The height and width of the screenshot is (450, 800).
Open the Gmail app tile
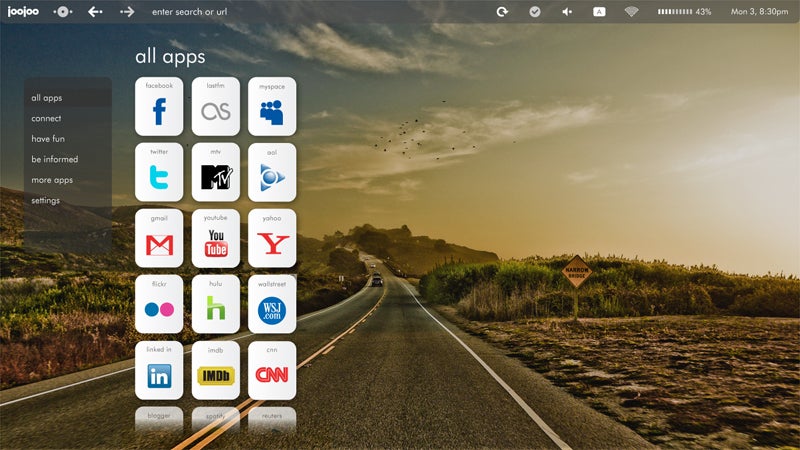pyautogui.click(x=159, y=238)
